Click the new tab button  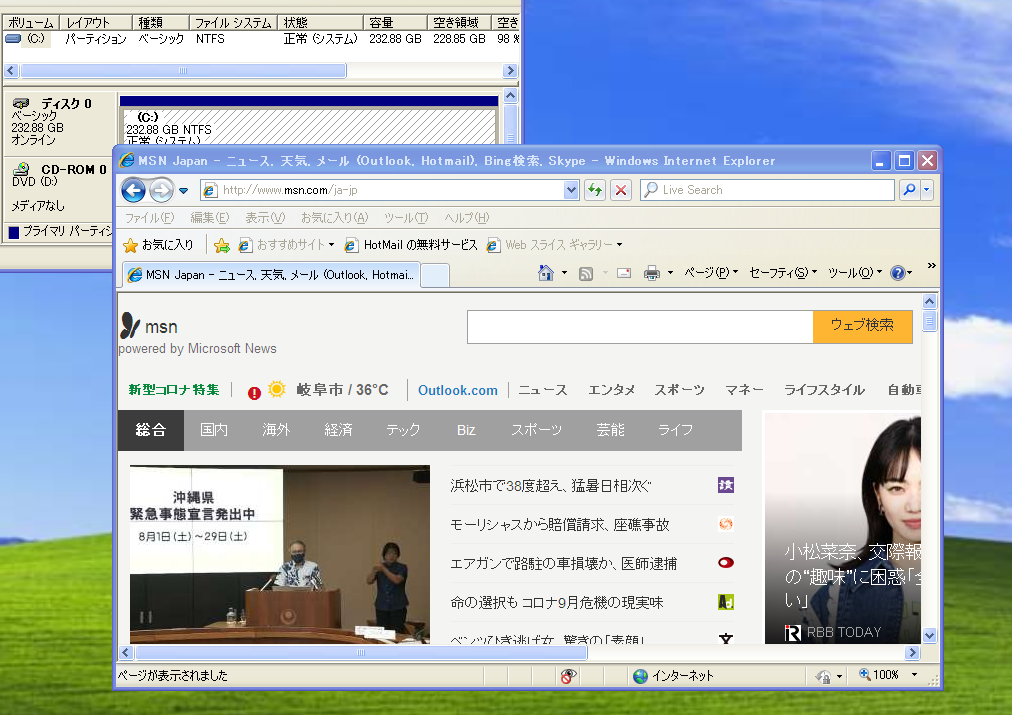(435, 276)
